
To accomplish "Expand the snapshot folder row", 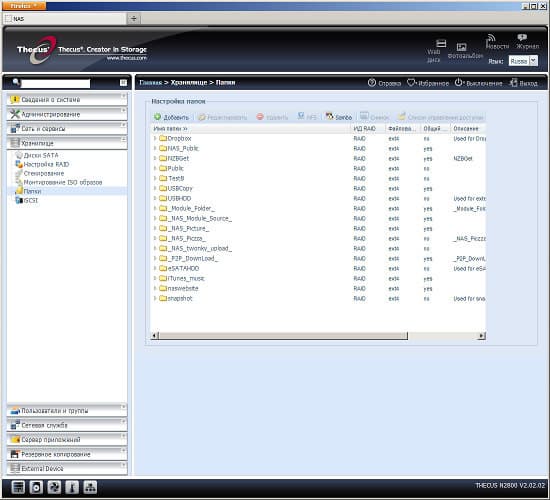I will pyautogui.click(x=155, y=299).
